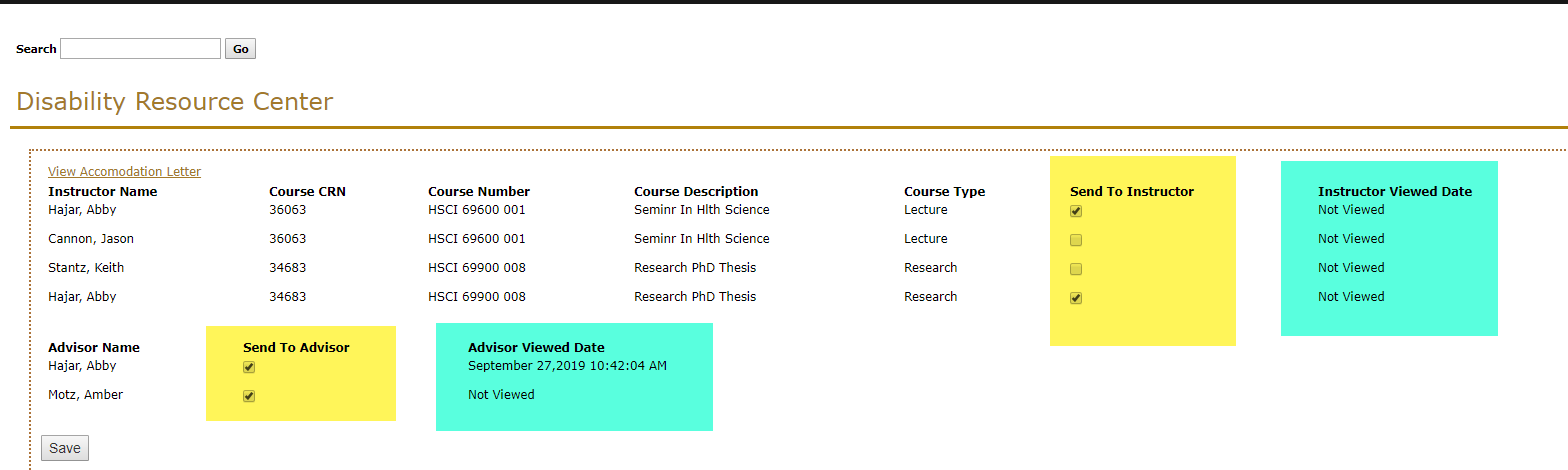Click the Send To Instructor column header
Viewport: 1568px width, 470px height.
click(x=1131, y=192)
